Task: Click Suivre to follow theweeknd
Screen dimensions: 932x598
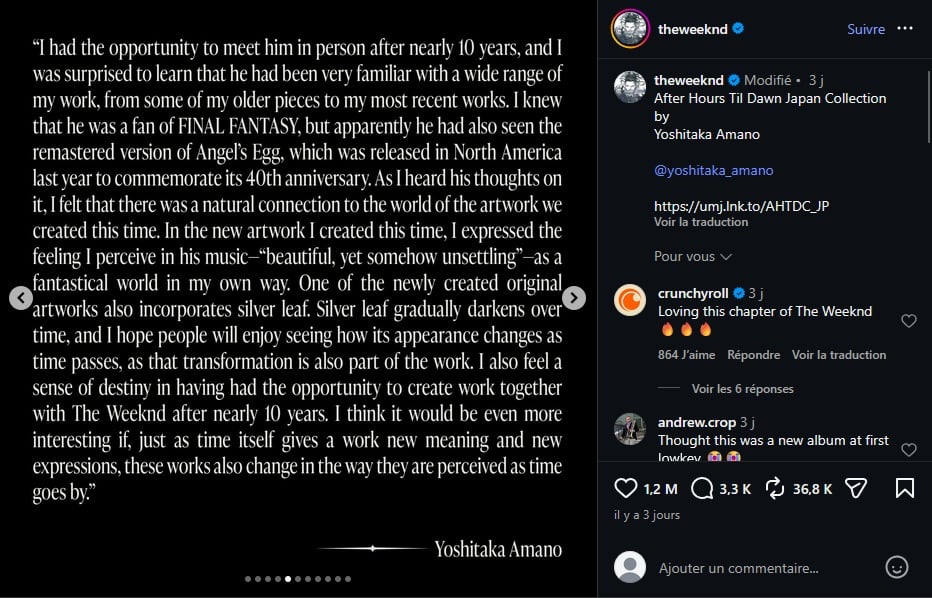Action: (865, 29)
